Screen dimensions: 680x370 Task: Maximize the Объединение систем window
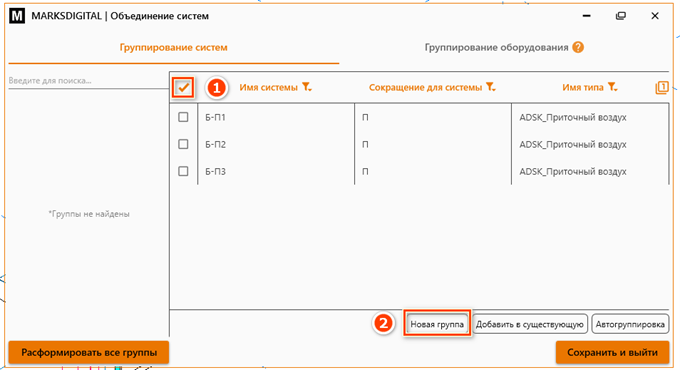(621, 16)
